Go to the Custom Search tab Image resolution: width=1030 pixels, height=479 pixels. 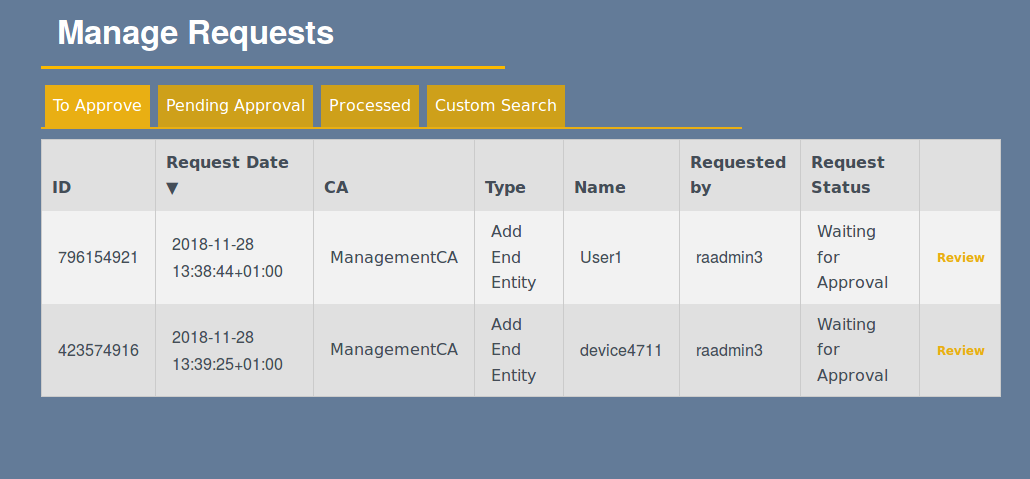pyautogui.click(x=495, y=106)
